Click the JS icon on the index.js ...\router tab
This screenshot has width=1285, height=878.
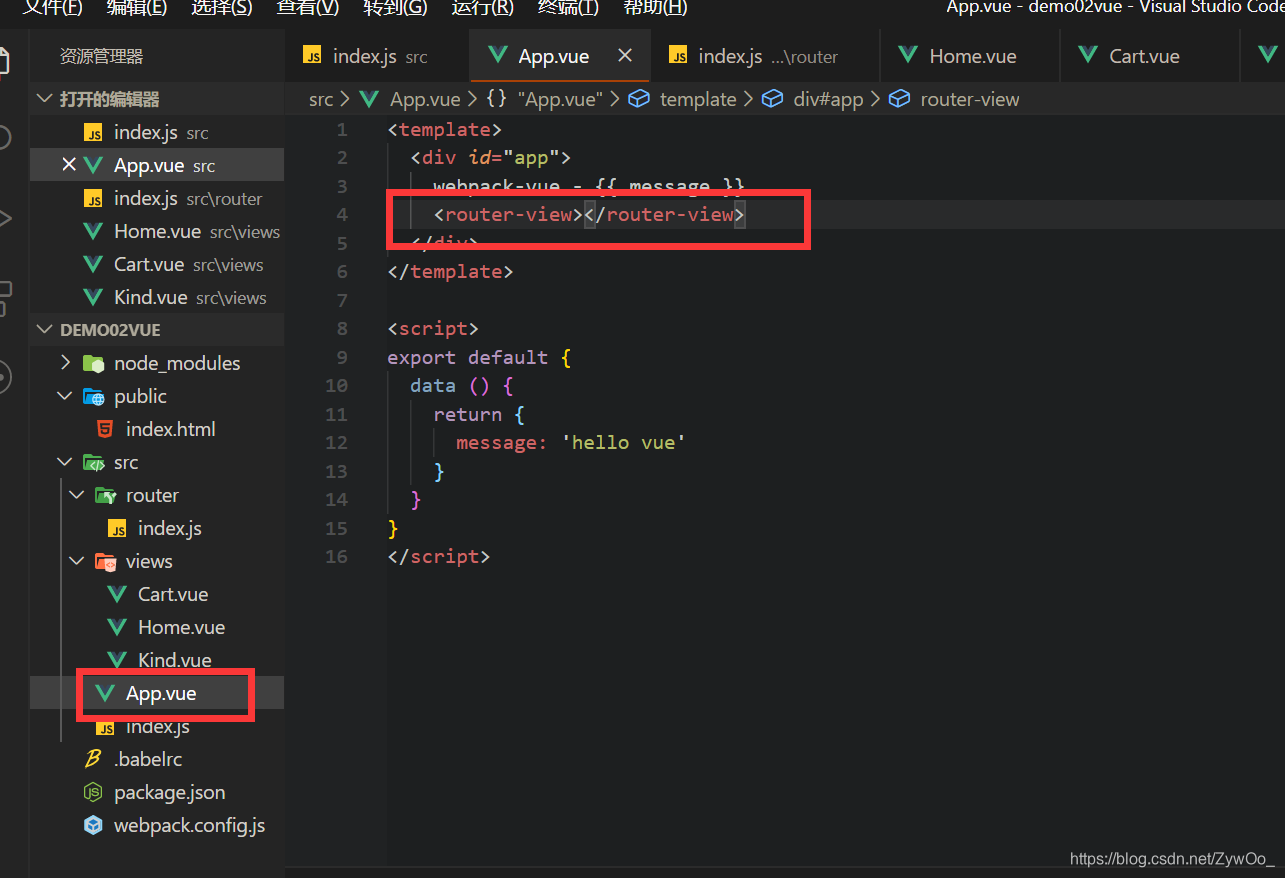(678, 56)
